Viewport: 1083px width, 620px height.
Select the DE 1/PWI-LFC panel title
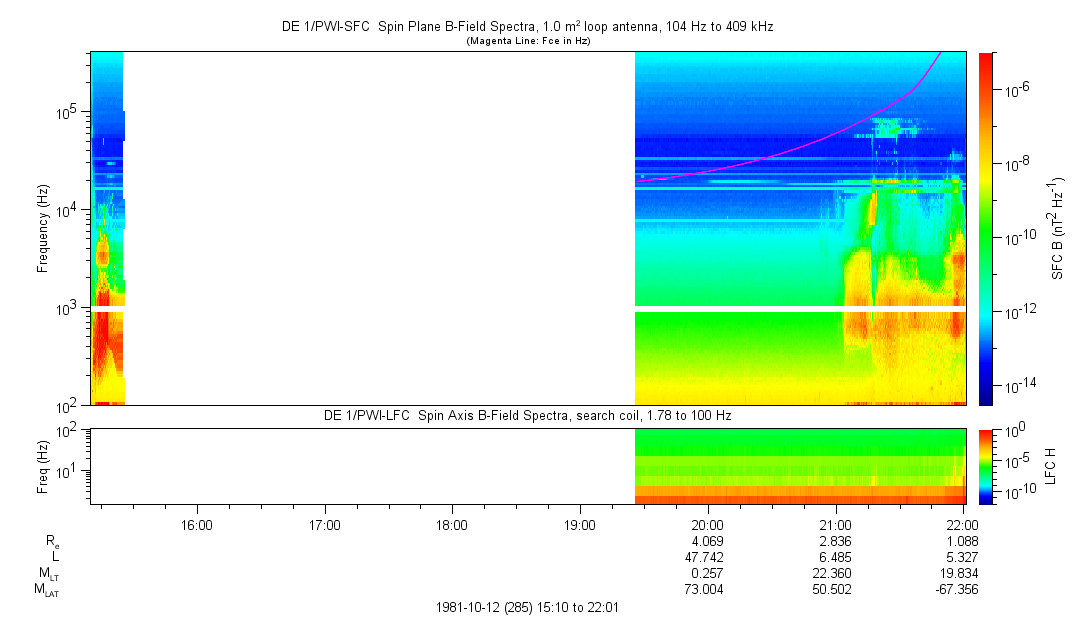coord(529,415)
